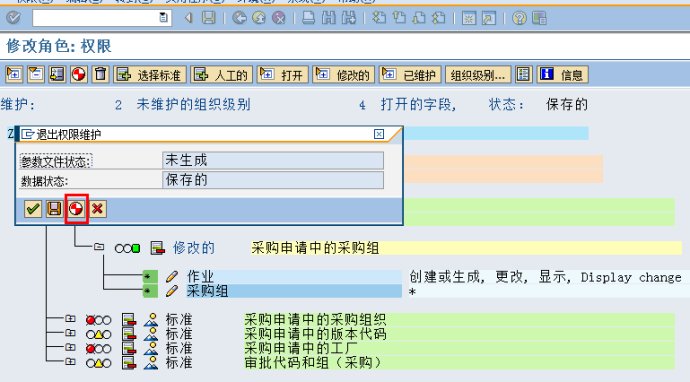Expand the 采购申请中的工厂 tree node
Screen dimensions: 690x382
tap(70, 347)
